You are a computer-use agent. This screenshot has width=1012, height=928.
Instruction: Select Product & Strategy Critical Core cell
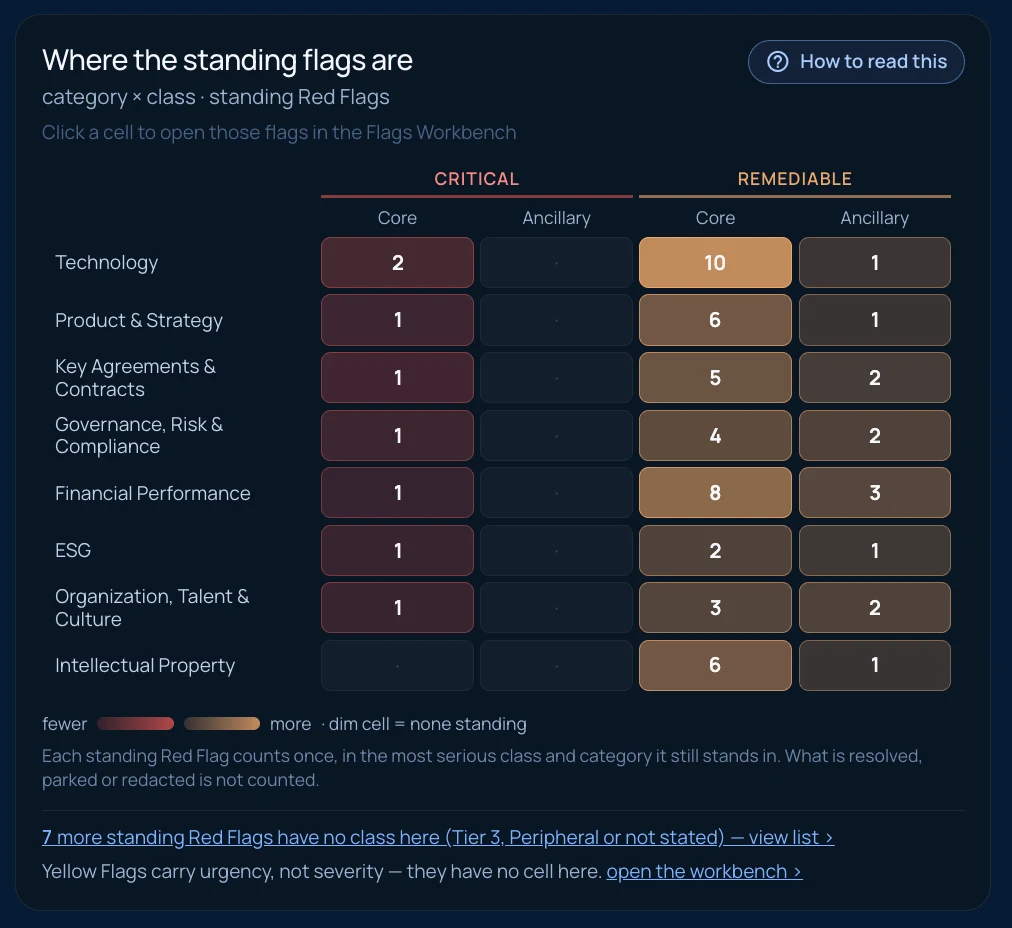[x=397, y=320]
